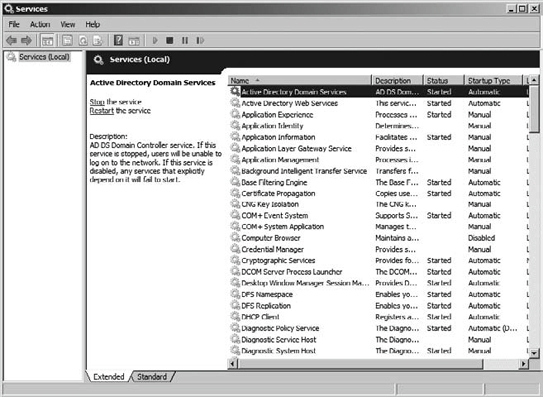This screenshot has height=397, width=543.
Task: Select the Active Directory Domain Services row
Action: pyautogui.click(x=378, y=92)
